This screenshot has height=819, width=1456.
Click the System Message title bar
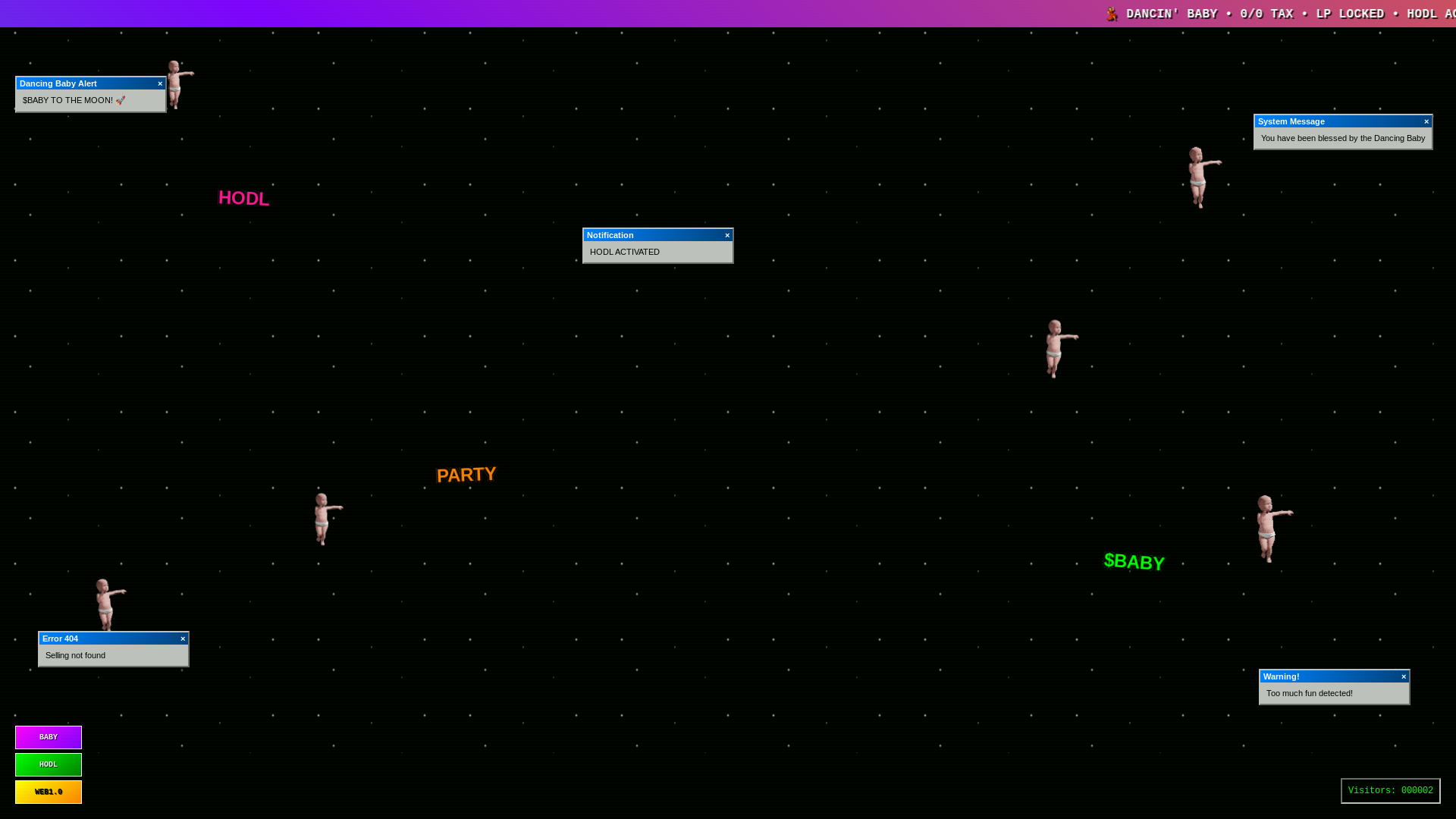[x=1343, y=121]
